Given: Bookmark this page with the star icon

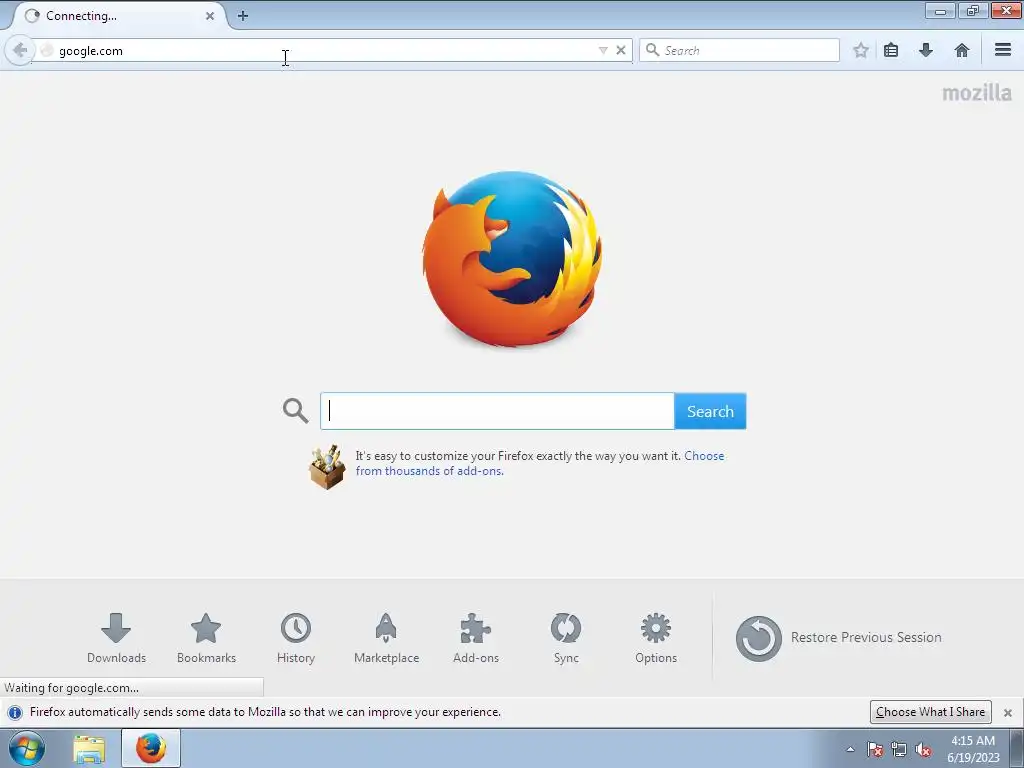Looking at the screenshot, I should (x=861, y=50).
